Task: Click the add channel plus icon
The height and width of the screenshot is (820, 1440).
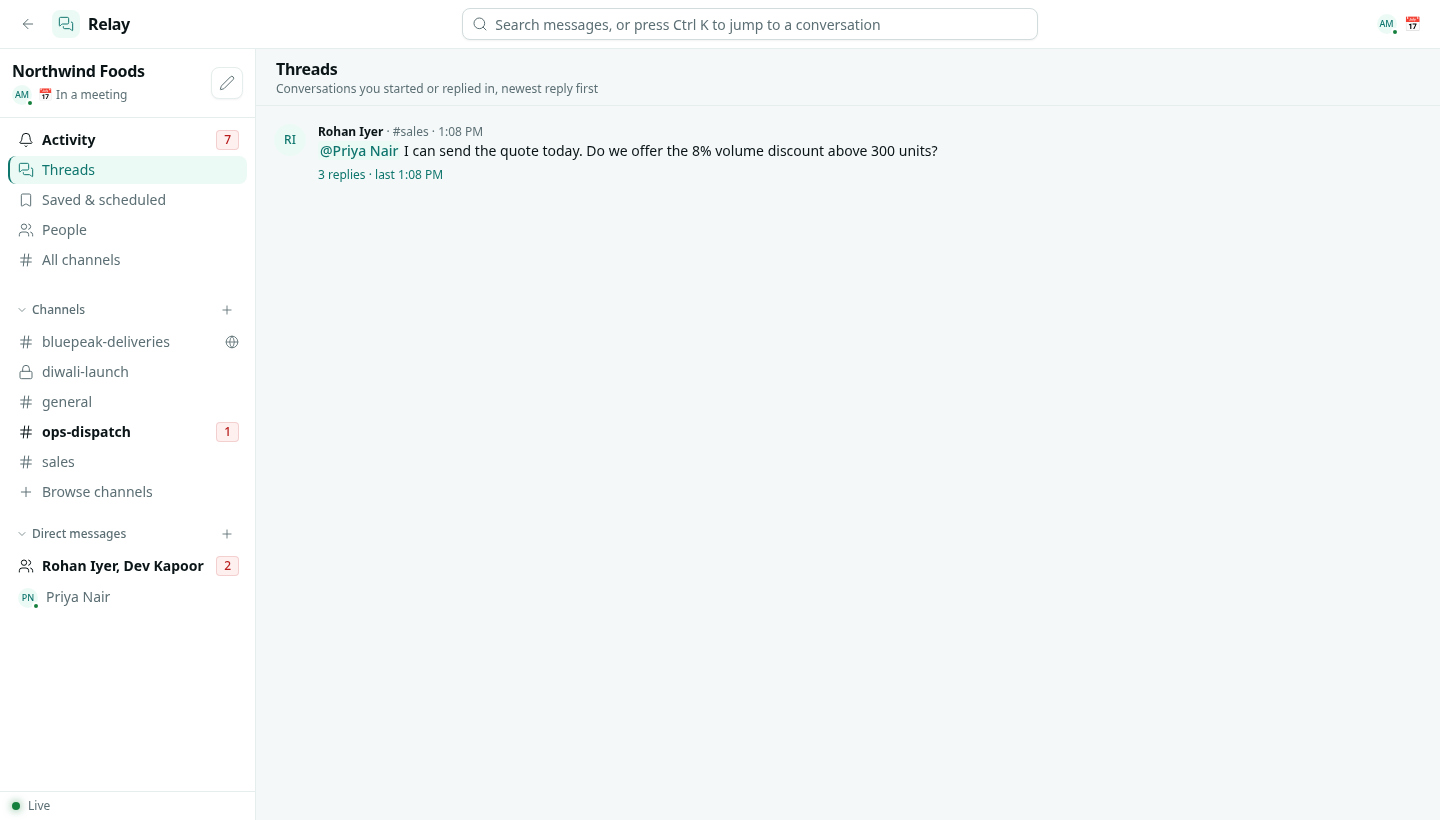Action: pos(227,310)
